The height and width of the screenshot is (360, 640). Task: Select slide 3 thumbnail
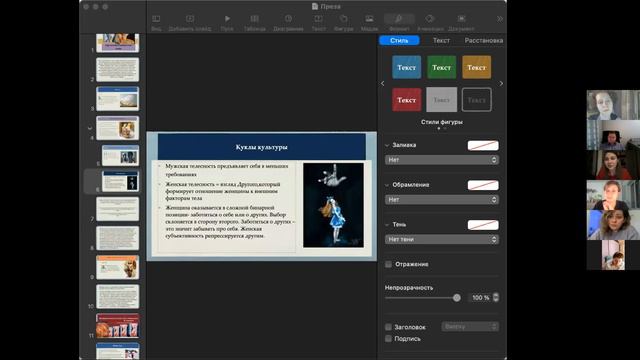tap(118, 99)
